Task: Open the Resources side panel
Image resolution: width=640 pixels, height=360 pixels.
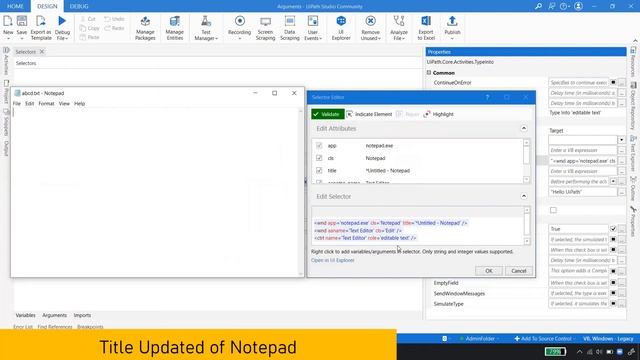Action: 633,61
